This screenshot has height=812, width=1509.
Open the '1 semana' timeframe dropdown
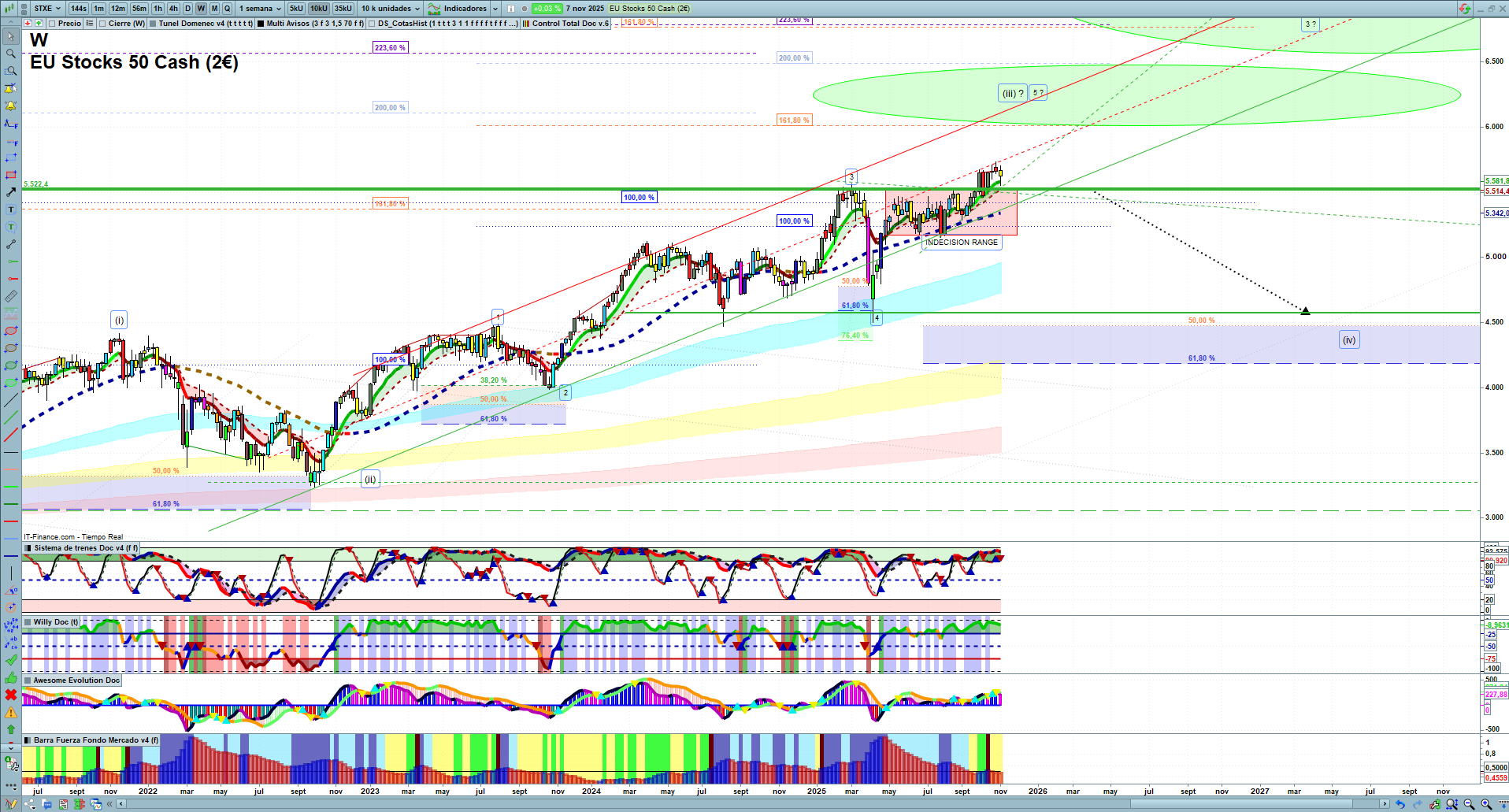(260, 9)
